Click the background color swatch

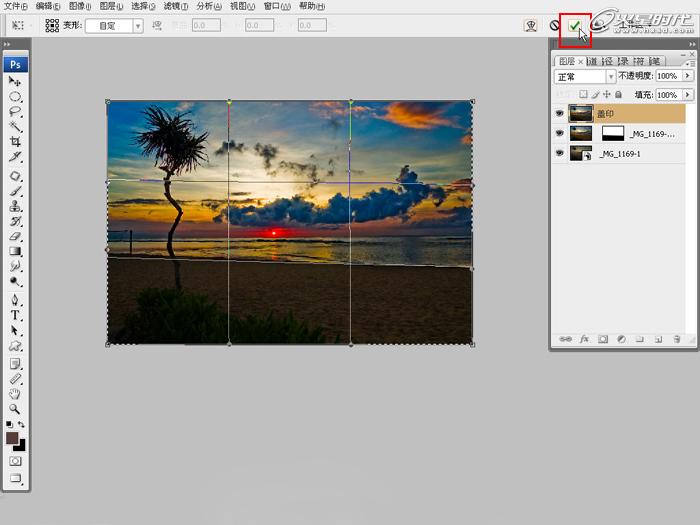pos(21,447)
